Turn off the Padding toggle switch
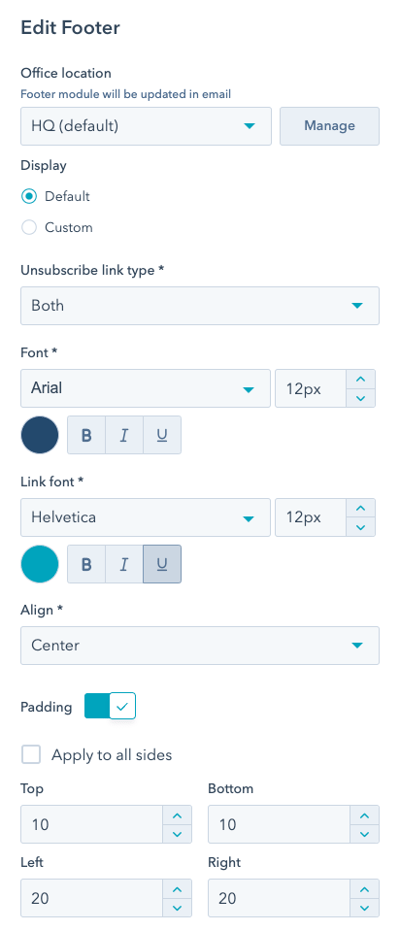 coord(110,707)
